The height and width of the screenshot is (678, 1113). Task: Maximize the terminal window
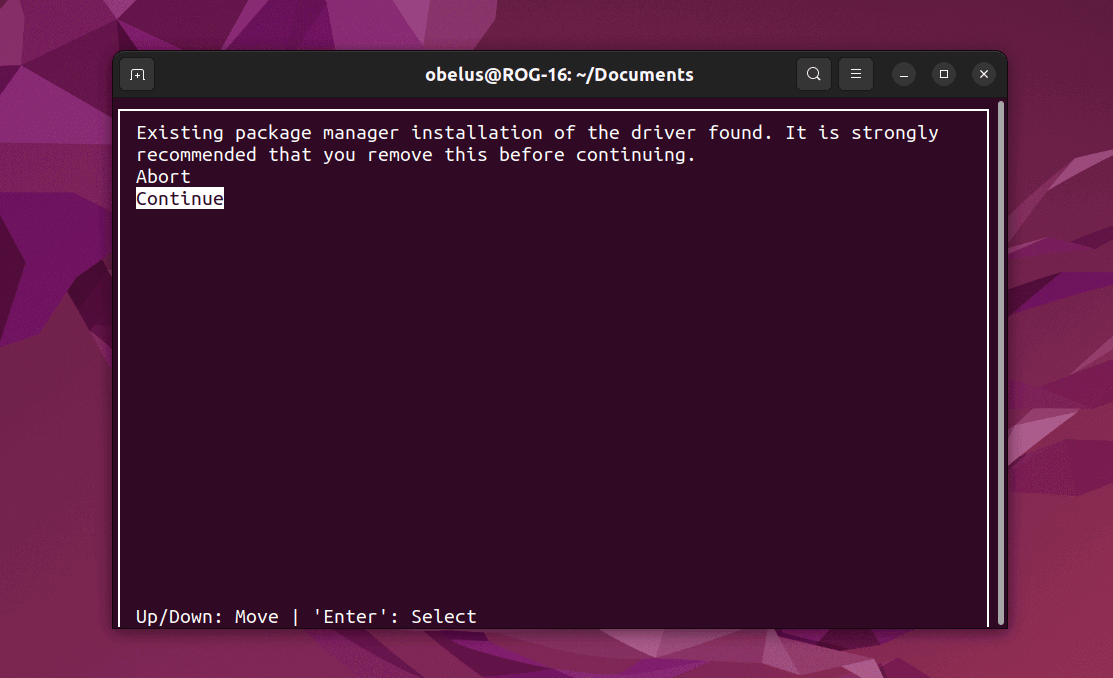click(x=943, y=75)
